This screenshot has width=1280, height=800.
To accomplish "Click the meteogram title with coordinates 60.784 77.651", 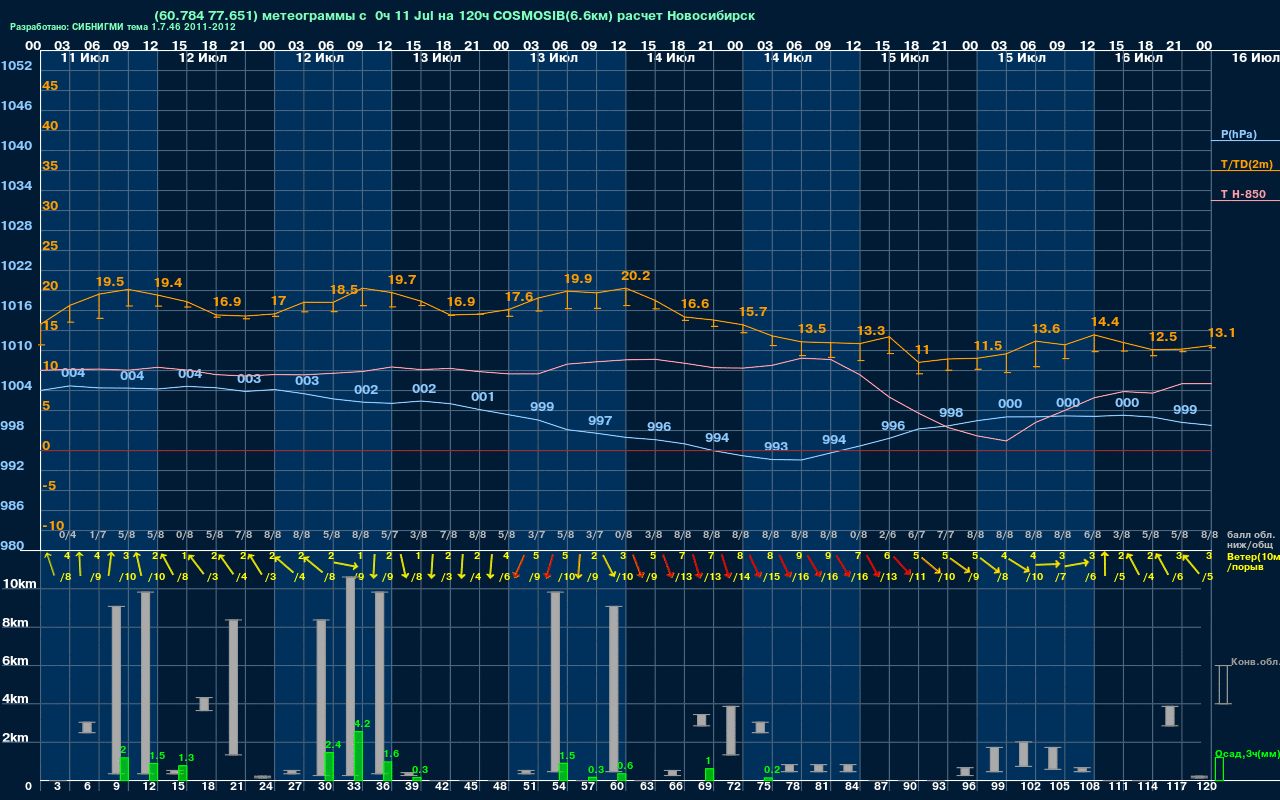I will click(454, 16).
